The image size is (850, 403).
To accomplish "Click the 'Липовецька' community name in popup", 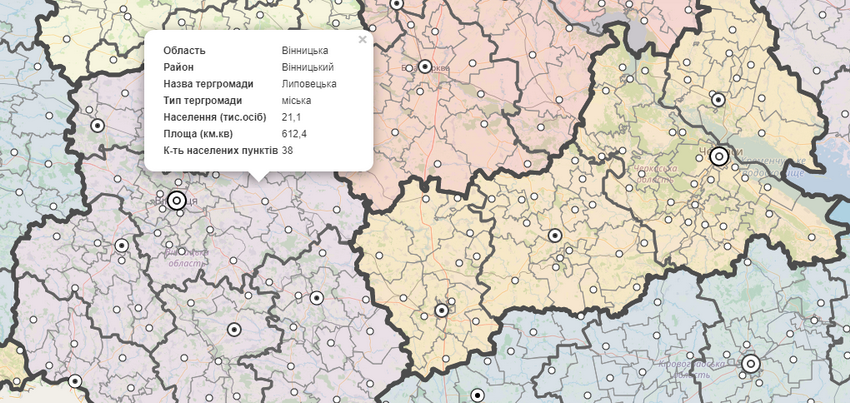I will (309, 84).
